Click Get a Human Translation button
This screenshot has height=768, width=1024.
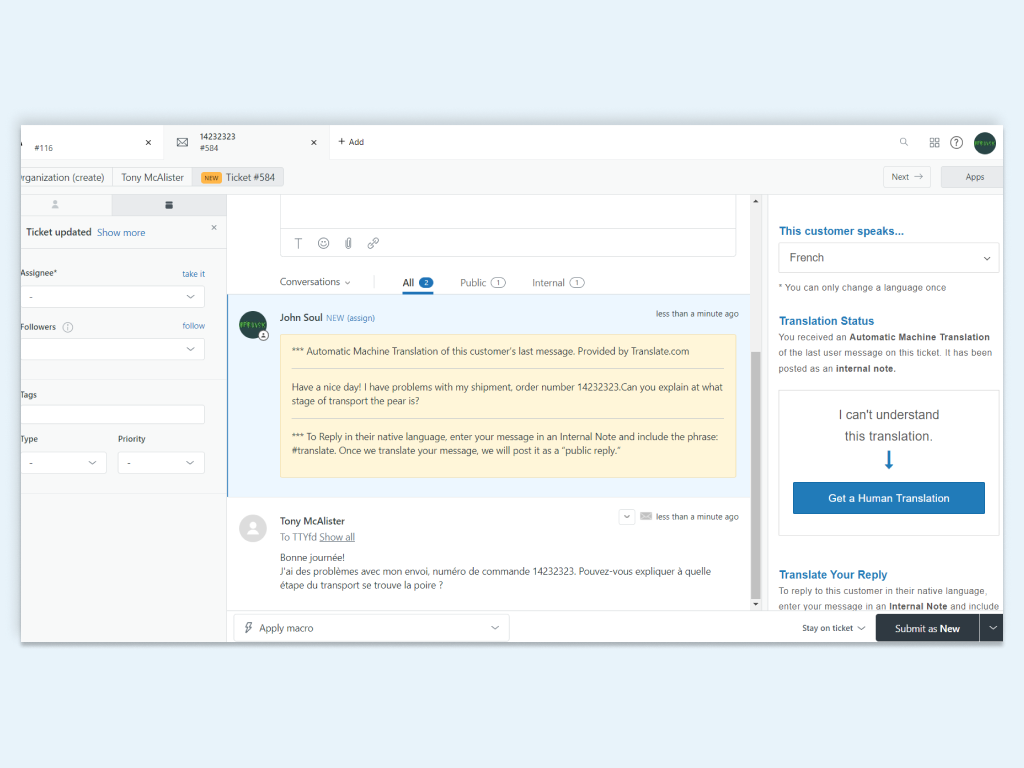pos(888,498)
